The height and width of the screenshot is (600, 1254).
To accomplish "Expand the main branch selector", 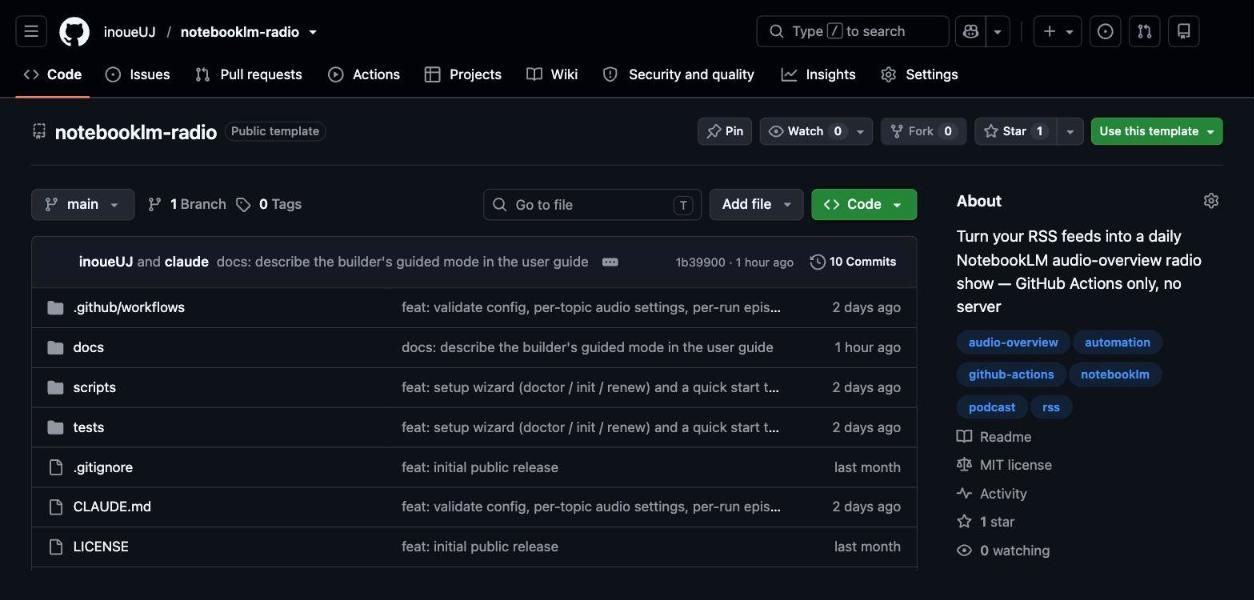I will pyautogui.click(x=83, y=204).
